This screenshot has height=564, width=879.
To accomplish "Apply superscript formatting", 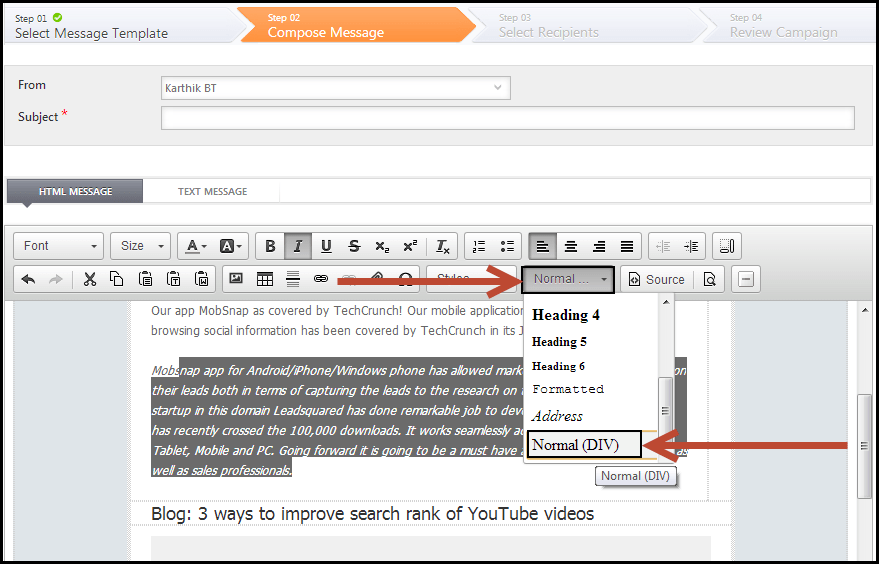I will [x=410, y=246].
